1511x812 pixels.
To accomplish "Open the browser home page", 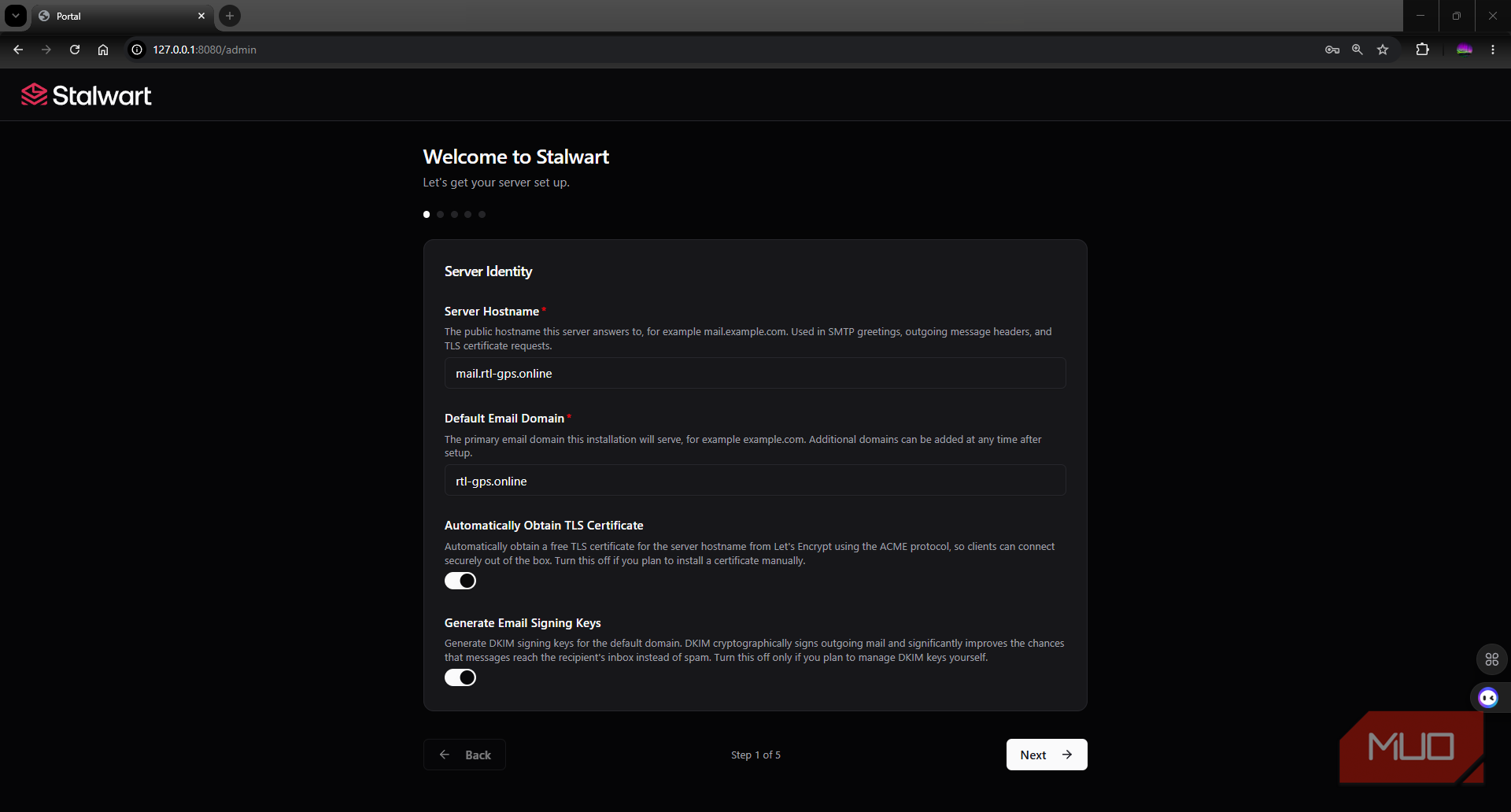I will [x=103, y=50].
